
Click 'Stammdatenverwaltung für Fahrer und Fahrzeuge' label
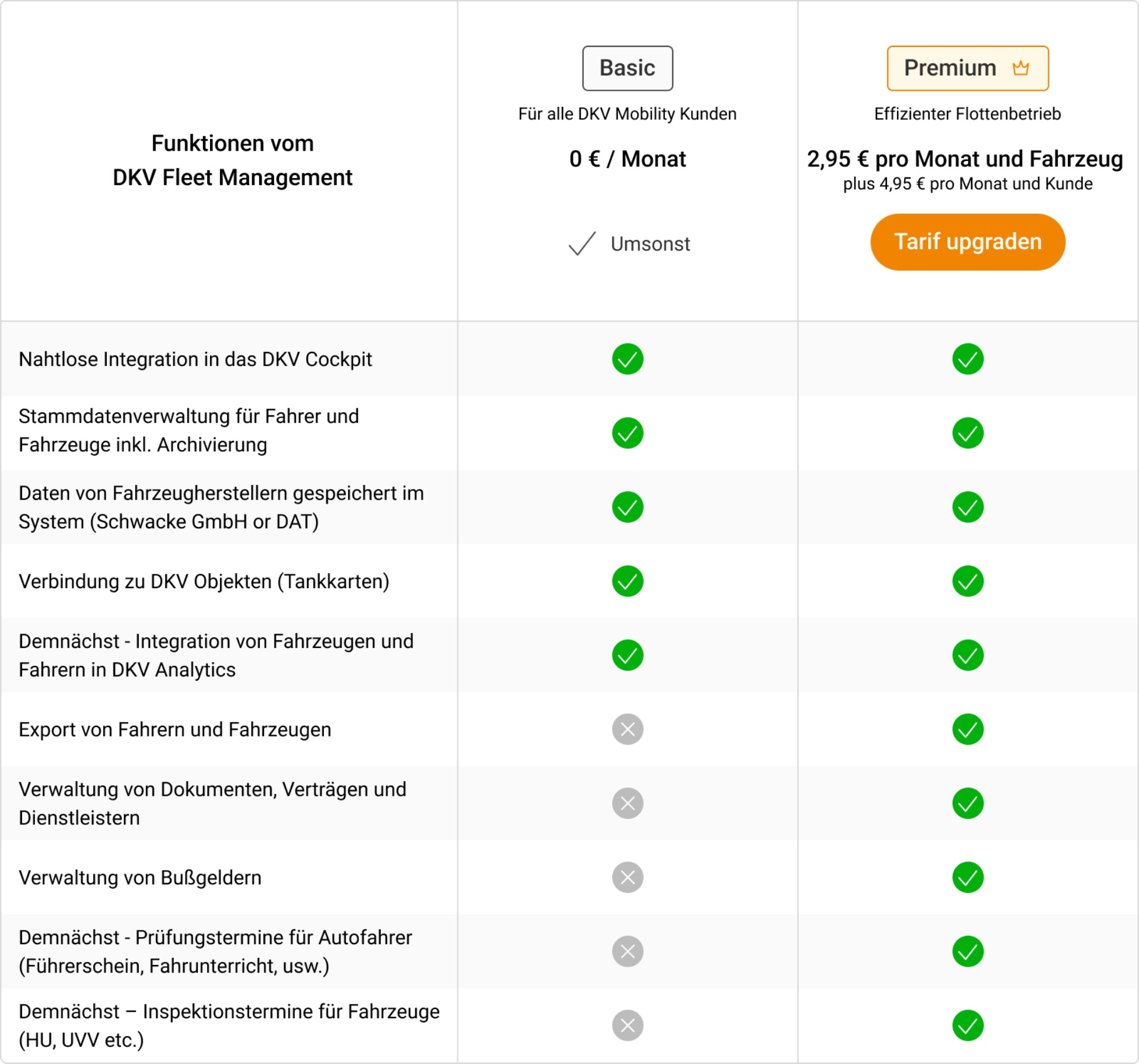click(189, 431)
